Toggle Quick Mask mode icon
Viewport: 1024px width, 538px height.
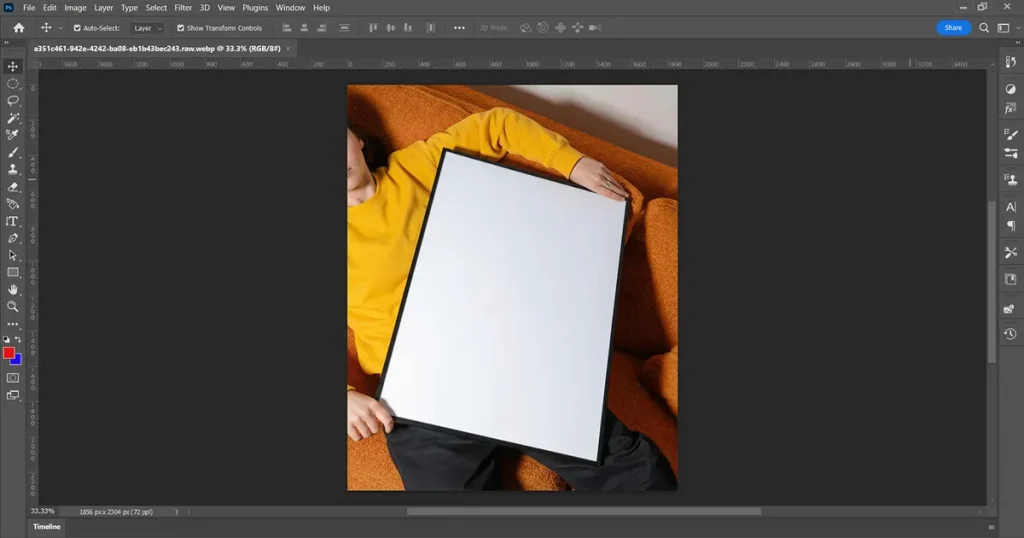pyautogui.click(x=13, y=378)
